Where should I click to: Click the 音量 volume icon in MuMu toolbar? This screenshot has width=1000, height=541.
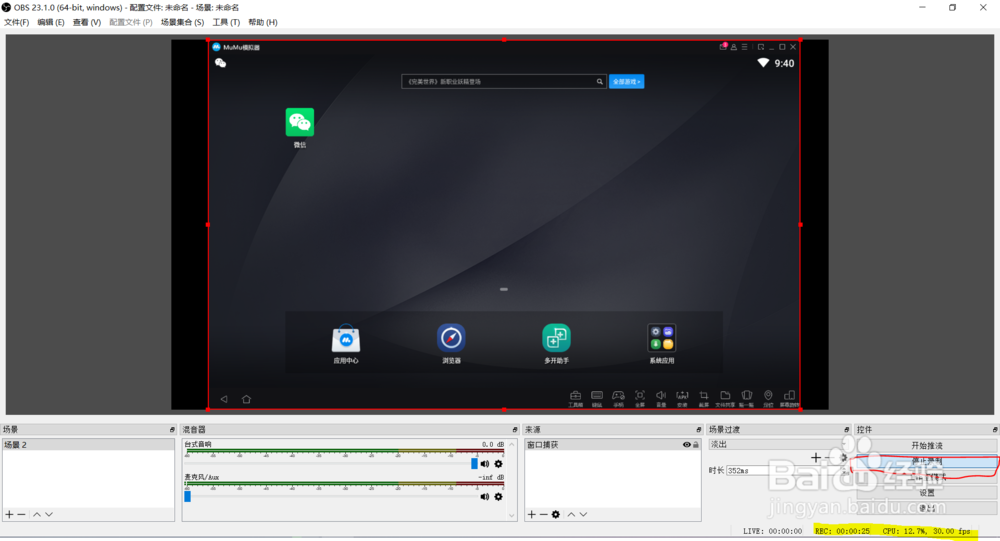coord(661,396)
